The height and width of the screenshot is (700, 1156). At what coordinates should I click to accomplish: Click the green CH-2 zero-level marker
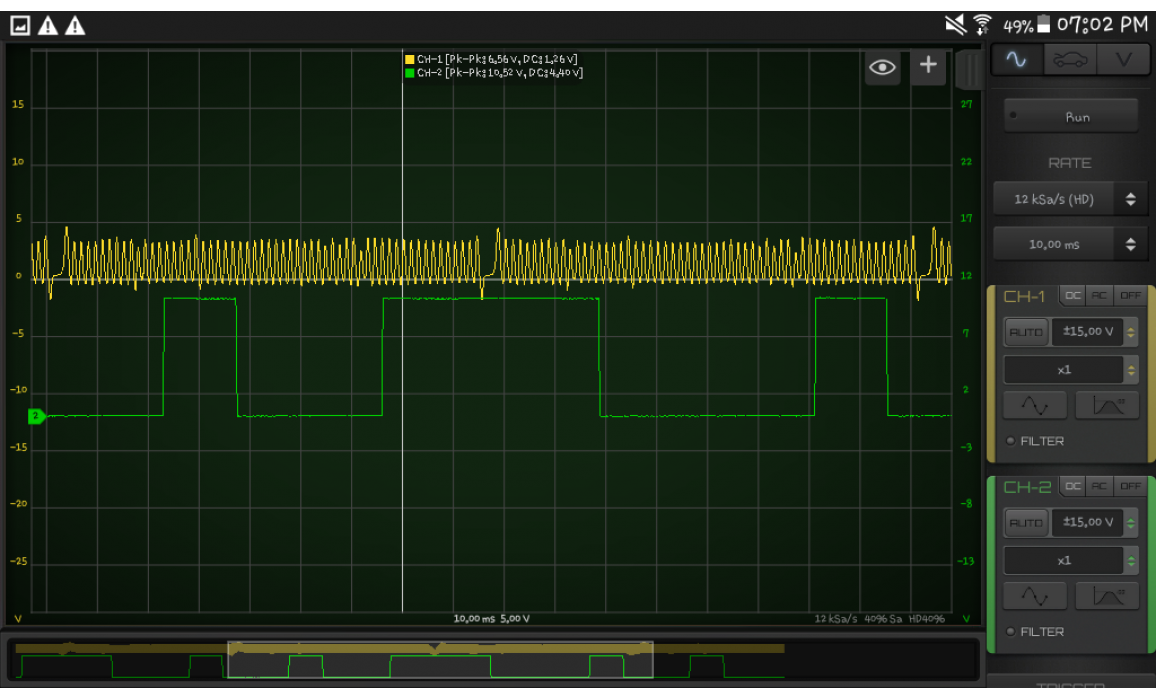click(36, 416)
